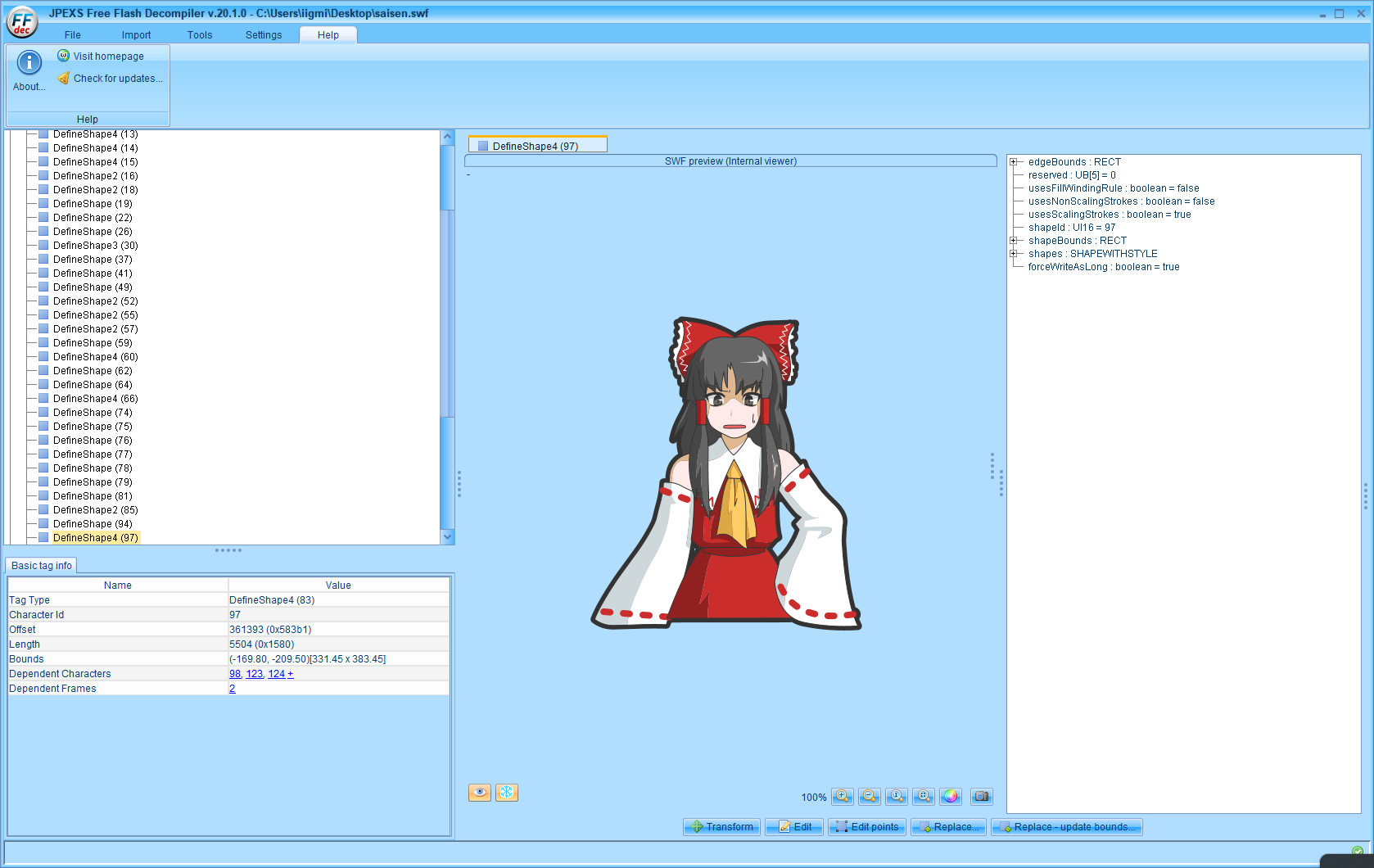Click the zoom to 1:1 icon

897,796
